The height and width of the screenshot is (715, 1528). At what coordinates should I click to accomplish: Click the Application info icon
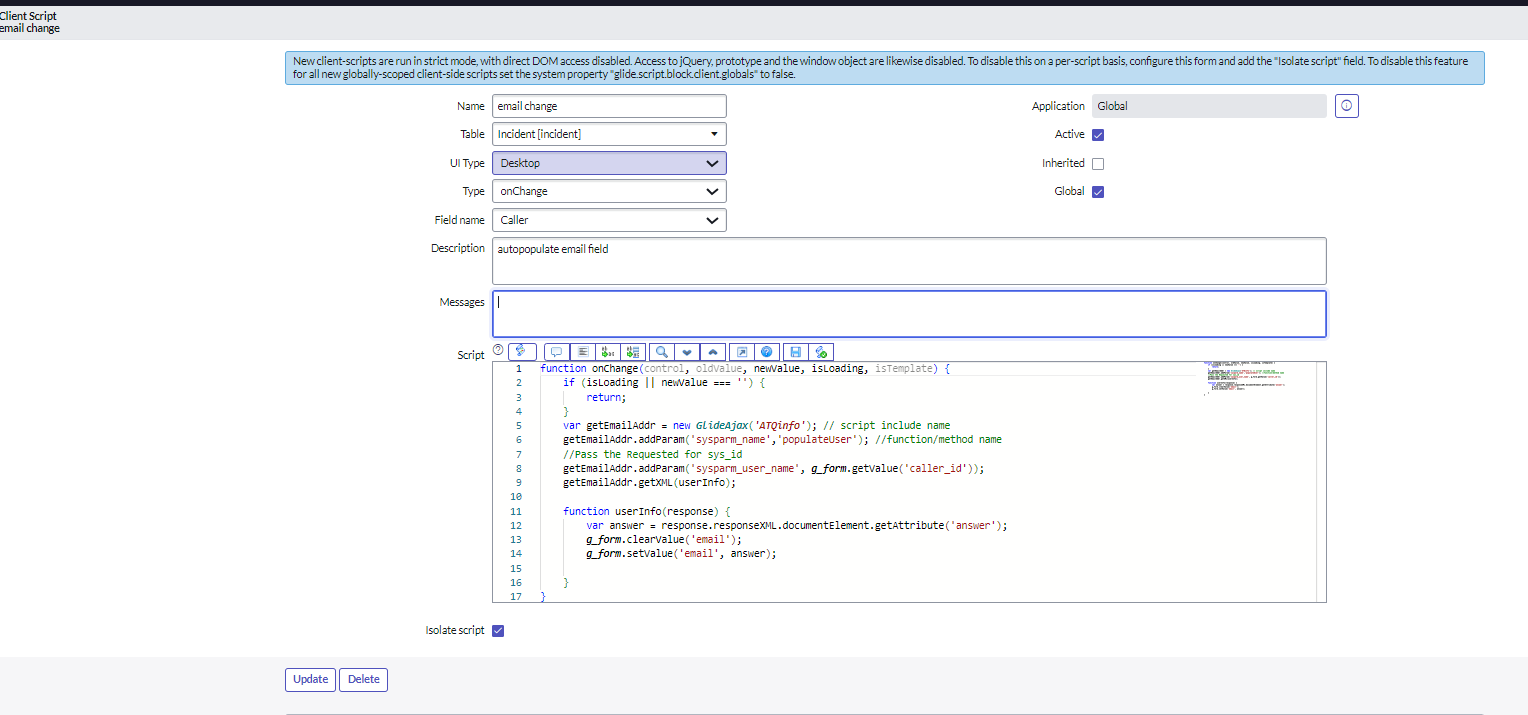[1346, 106]
